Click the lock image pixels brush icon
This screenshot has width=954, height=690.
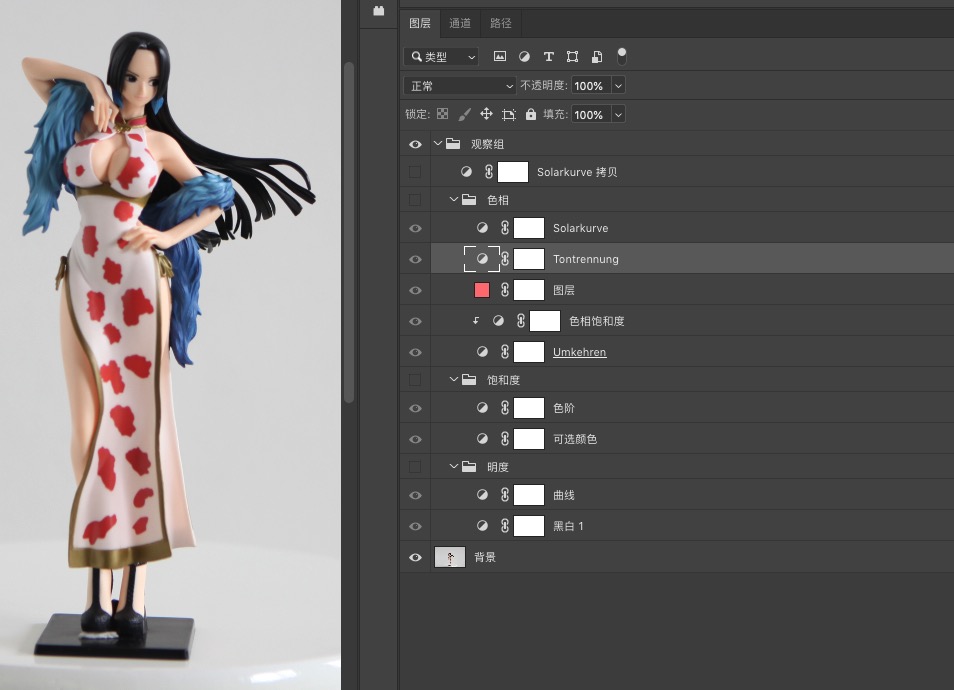(x=464, y=115)
